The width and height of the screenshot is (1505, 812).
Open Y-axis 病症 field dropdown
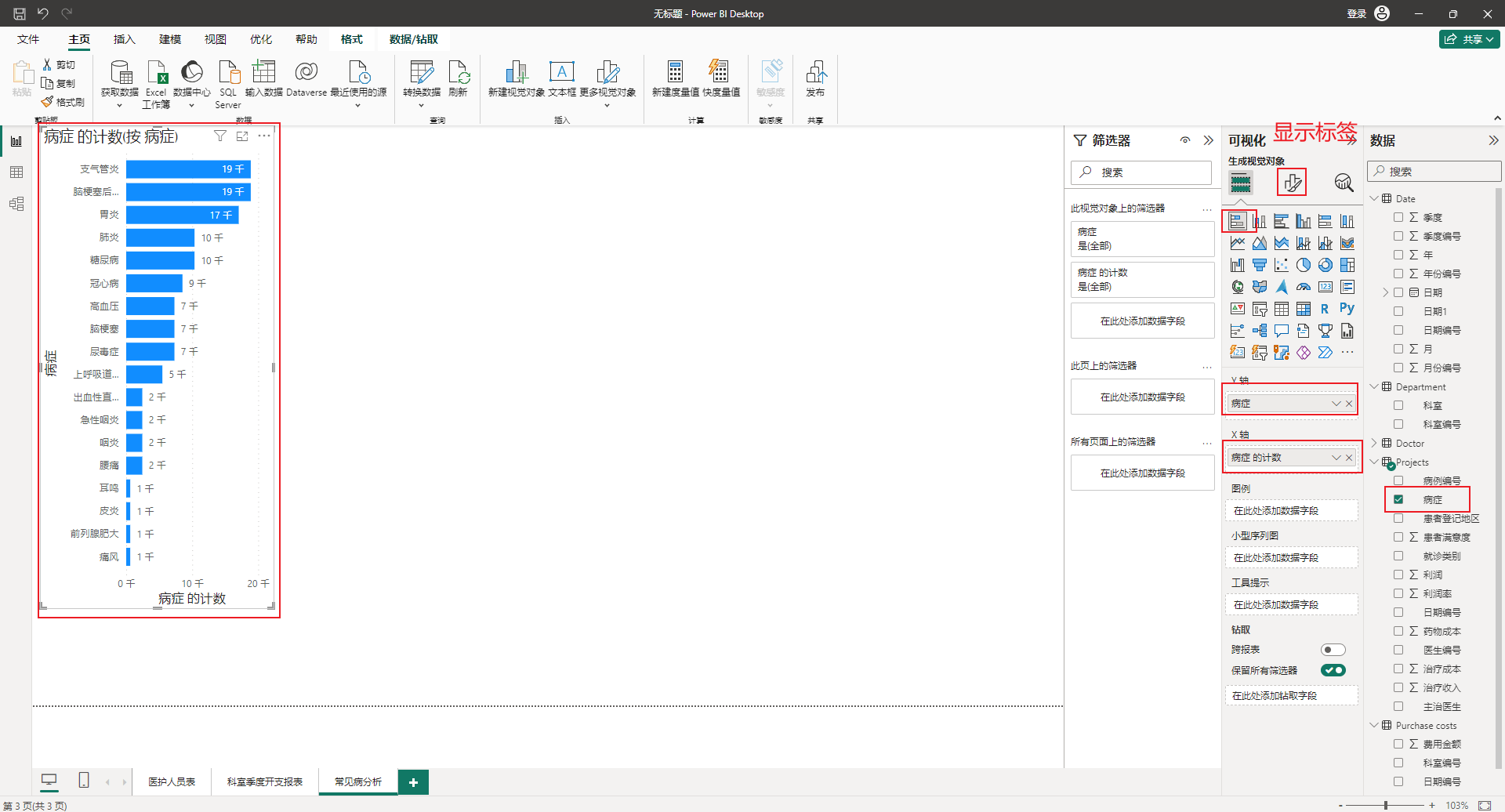[x=1336, y=404]
